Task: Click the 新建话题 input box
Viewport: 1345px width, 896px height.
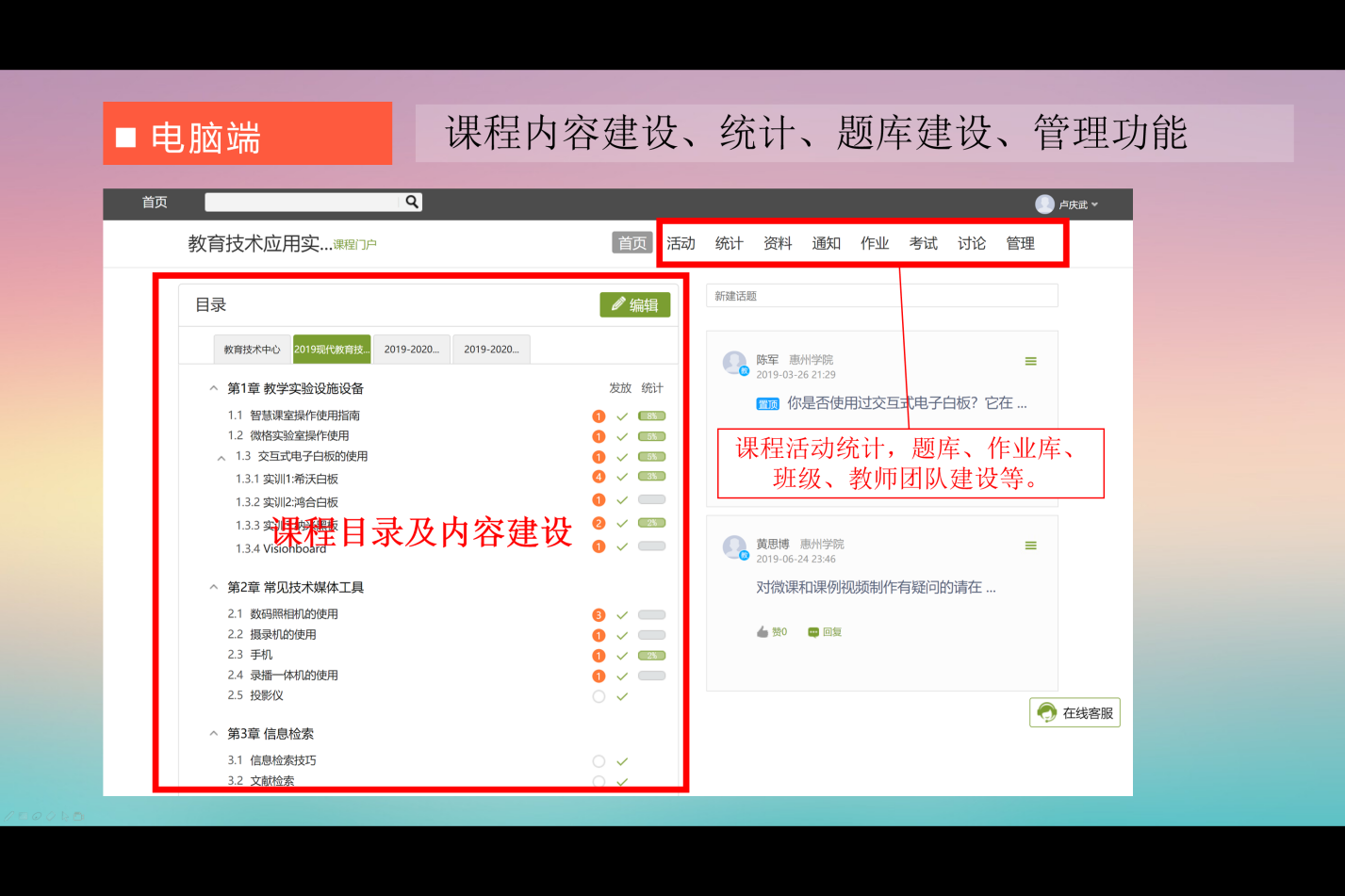Action: (881, 296)
